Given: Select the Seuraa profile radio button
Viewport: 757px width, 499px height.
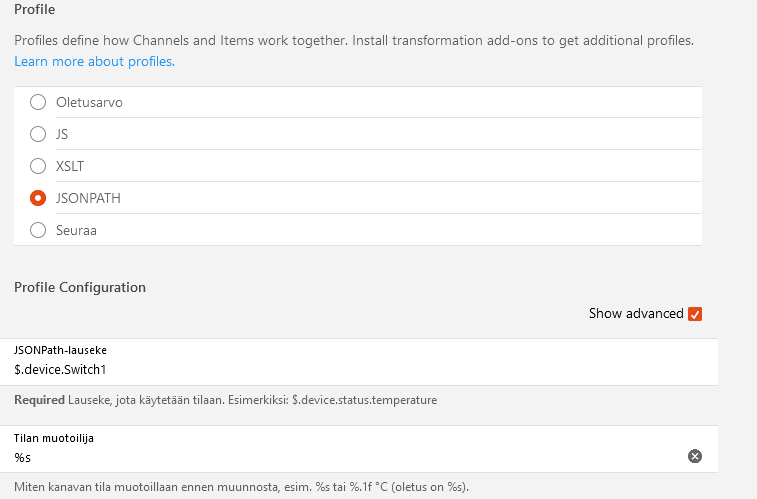Looking at the screenshot, I should 38,230.
